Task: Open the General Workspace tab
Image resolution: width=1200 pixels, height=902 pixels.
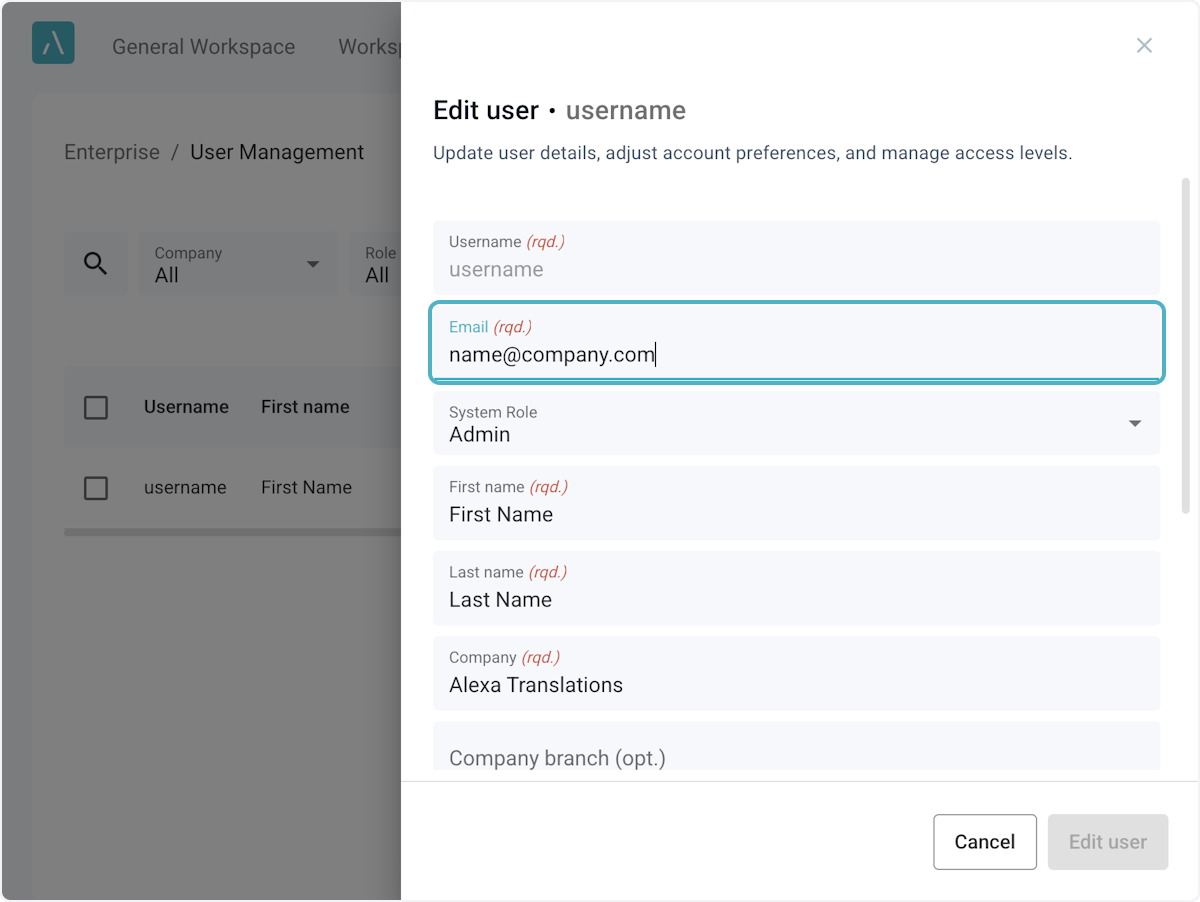Action: pos(203,47)
